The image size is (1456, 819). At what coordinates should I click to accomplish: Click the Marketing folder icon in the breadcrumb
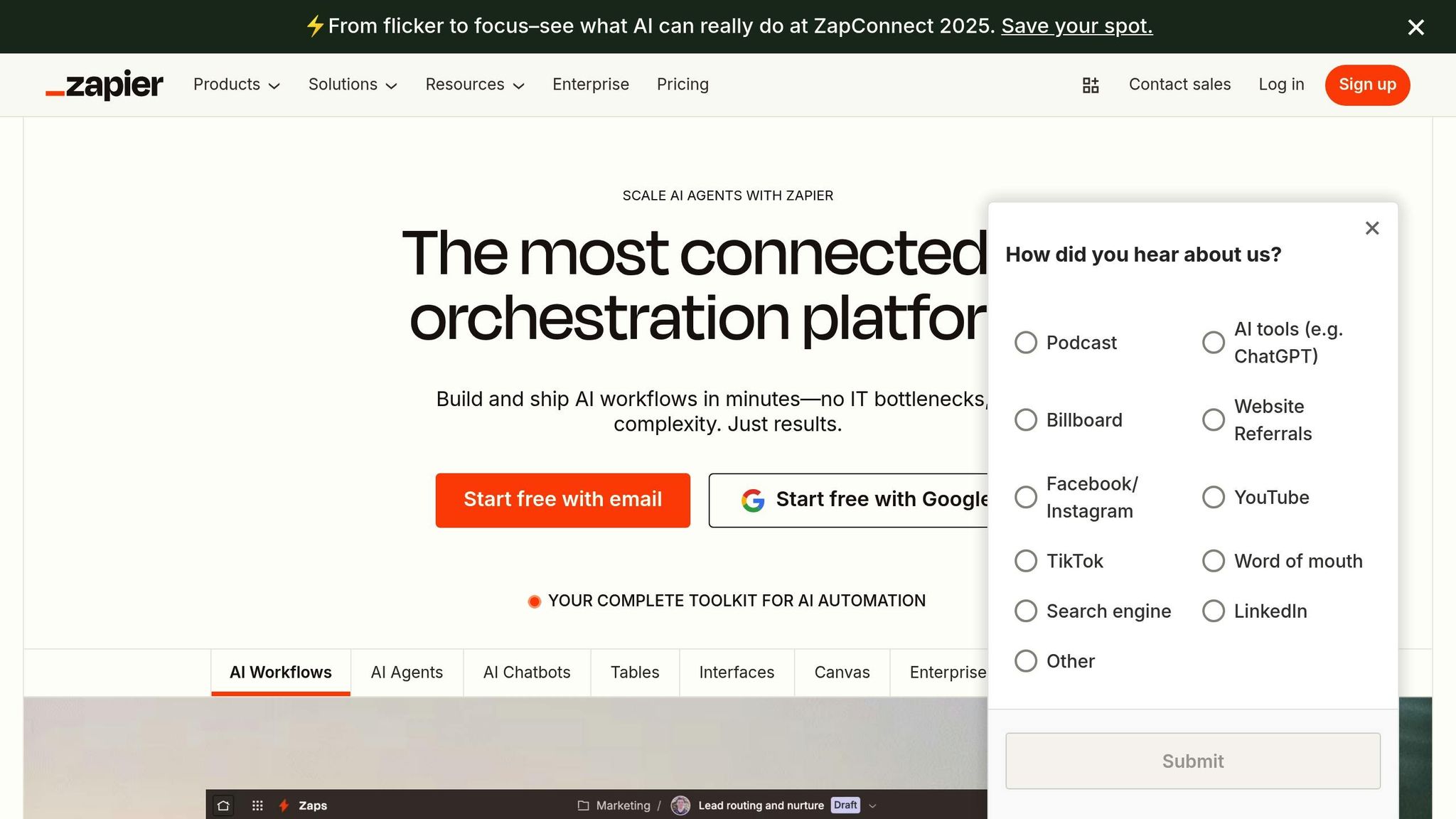tap(582, 805)
